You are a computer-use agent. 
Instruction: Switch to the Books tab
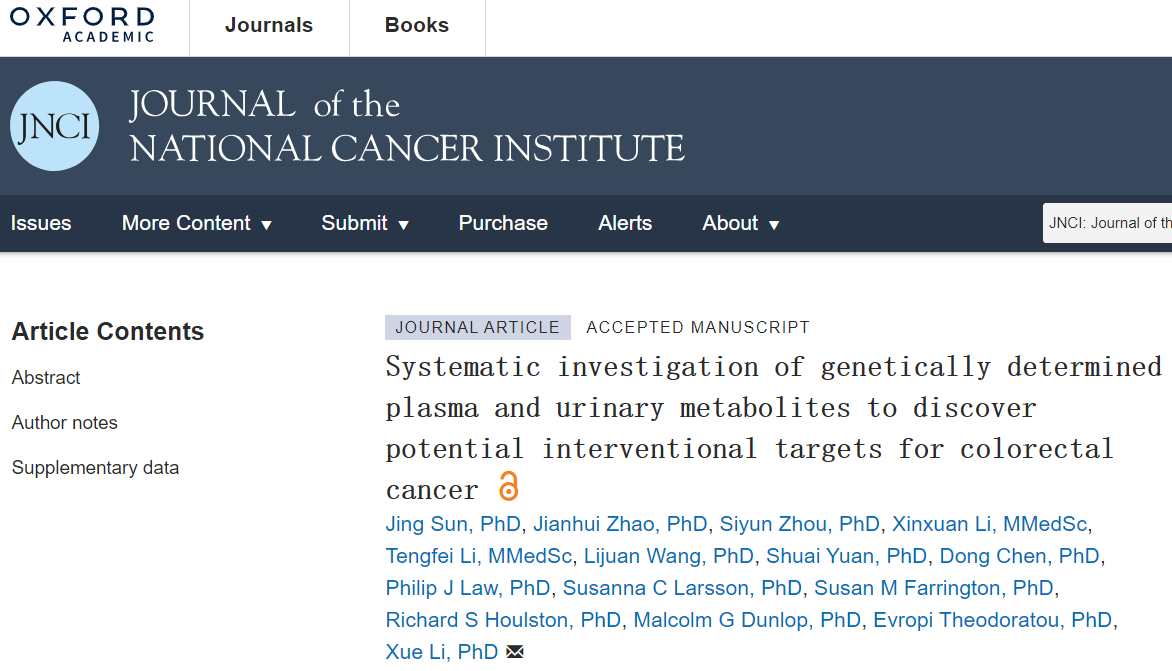[417, 26]
